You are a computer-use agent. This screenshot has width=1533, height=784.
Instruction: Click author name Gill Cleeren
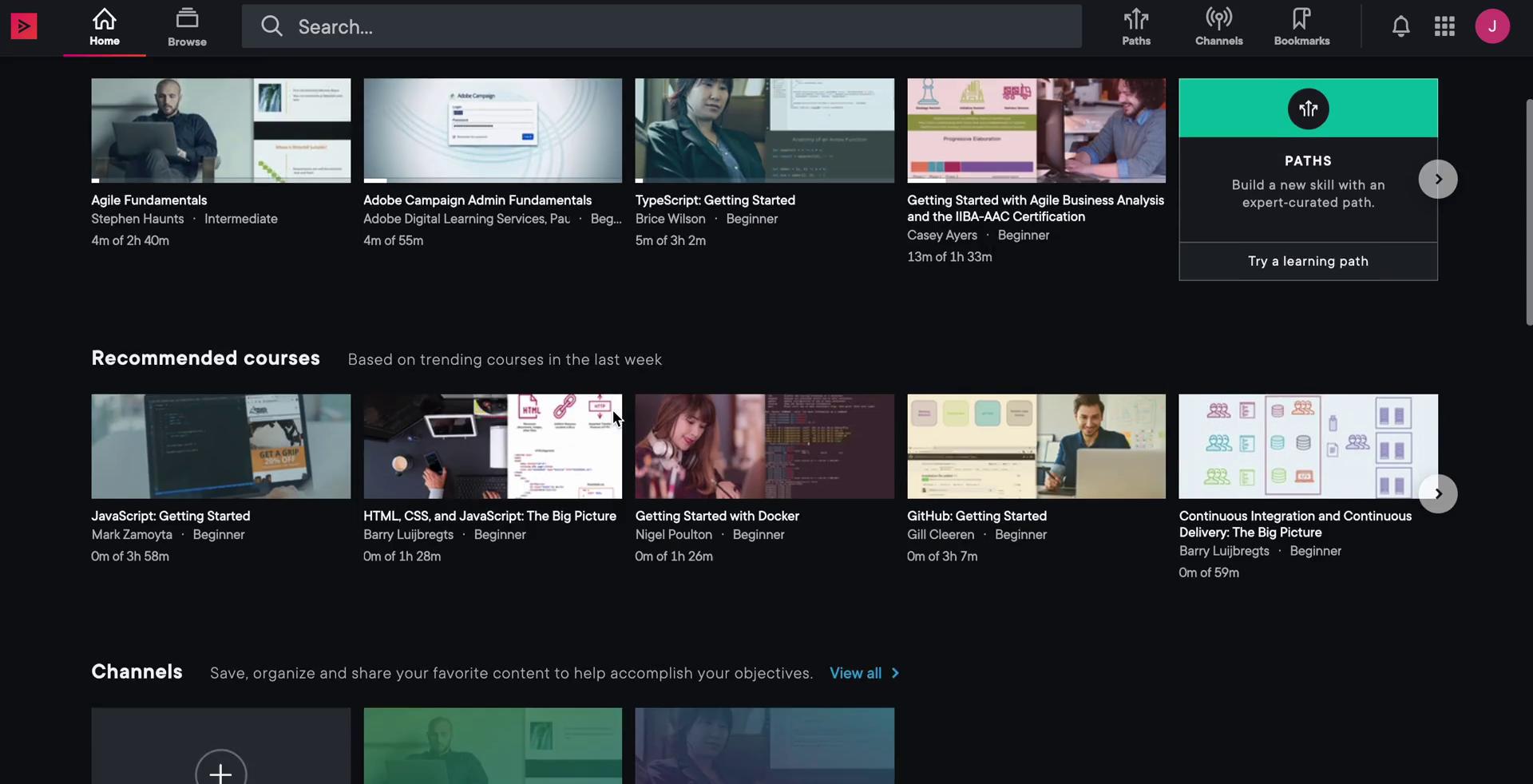tap(941, 535)
